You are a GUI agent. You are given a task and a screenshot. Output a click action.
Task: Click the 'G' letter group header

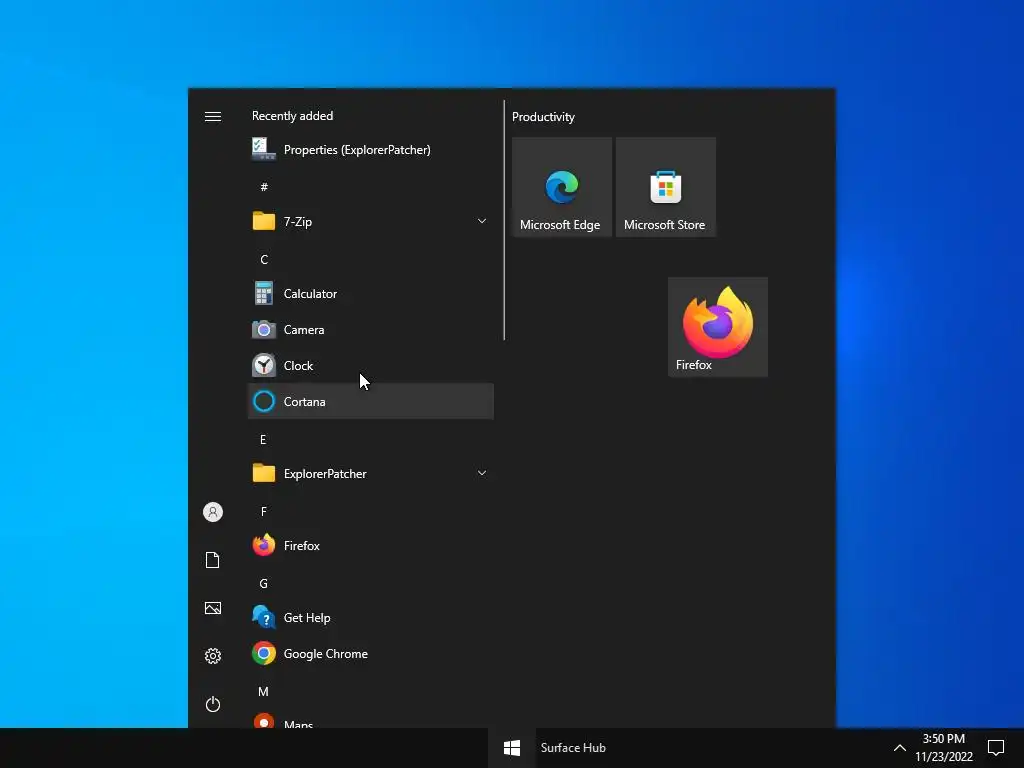click(264, 583)
